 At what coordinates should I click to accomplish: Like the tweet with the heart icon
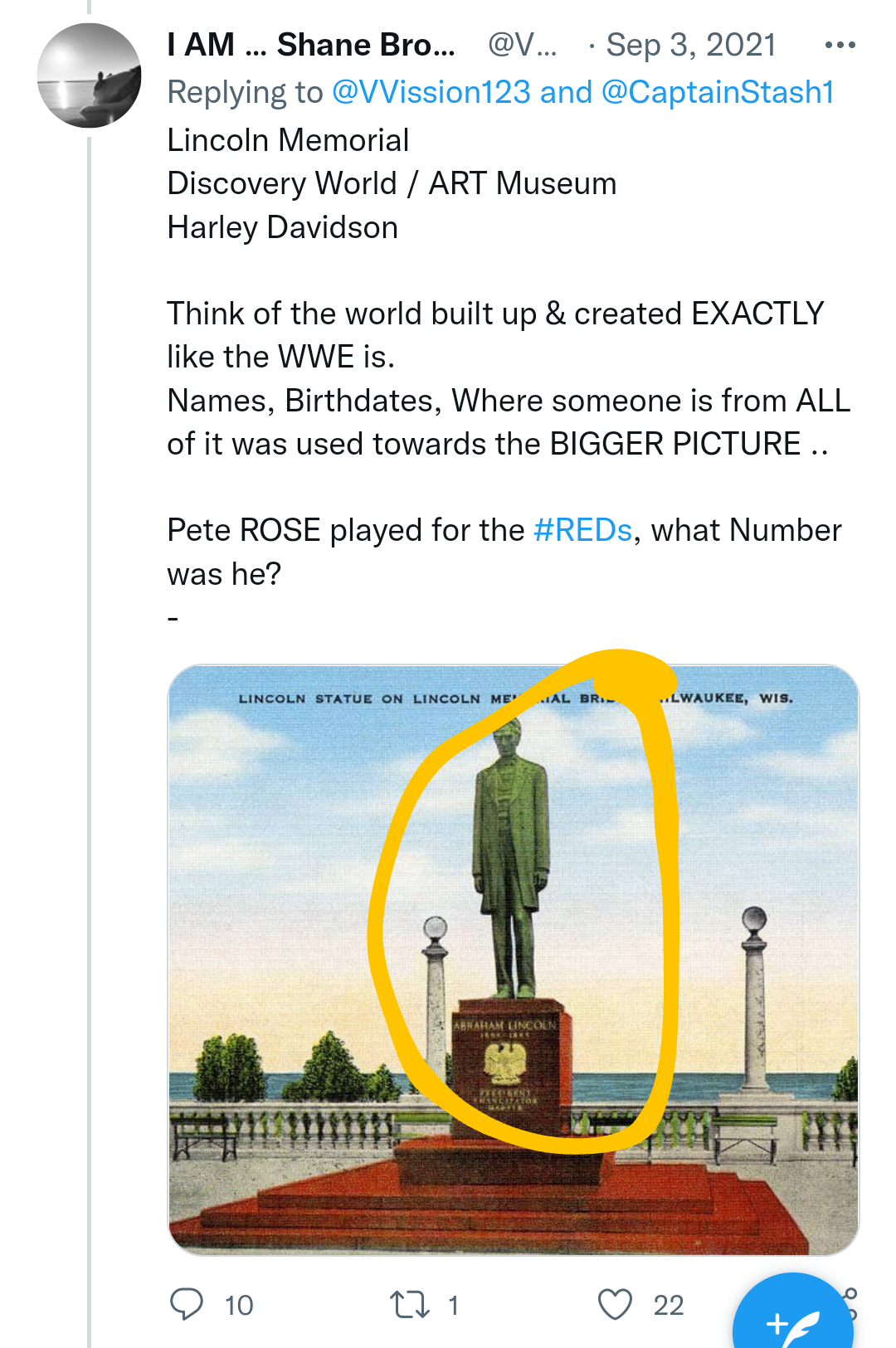coord(615,1305)
